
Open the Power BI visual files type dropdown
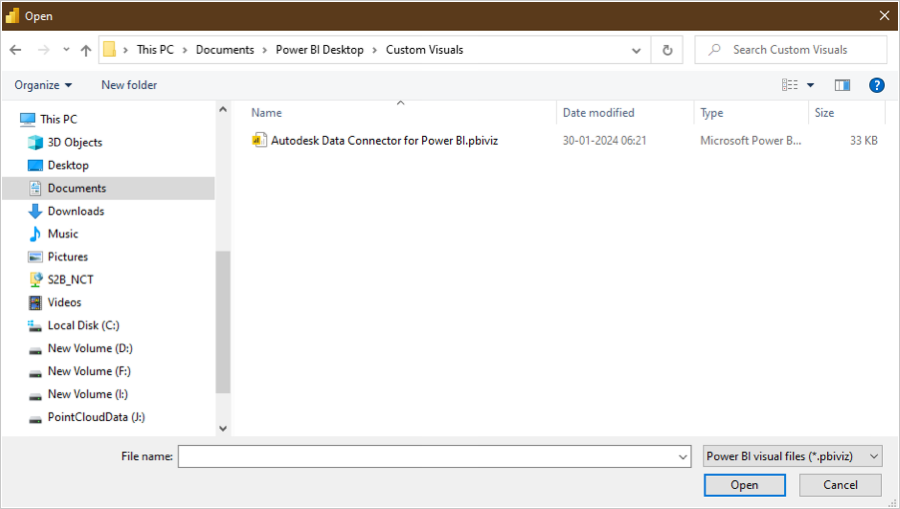(793, 456)
